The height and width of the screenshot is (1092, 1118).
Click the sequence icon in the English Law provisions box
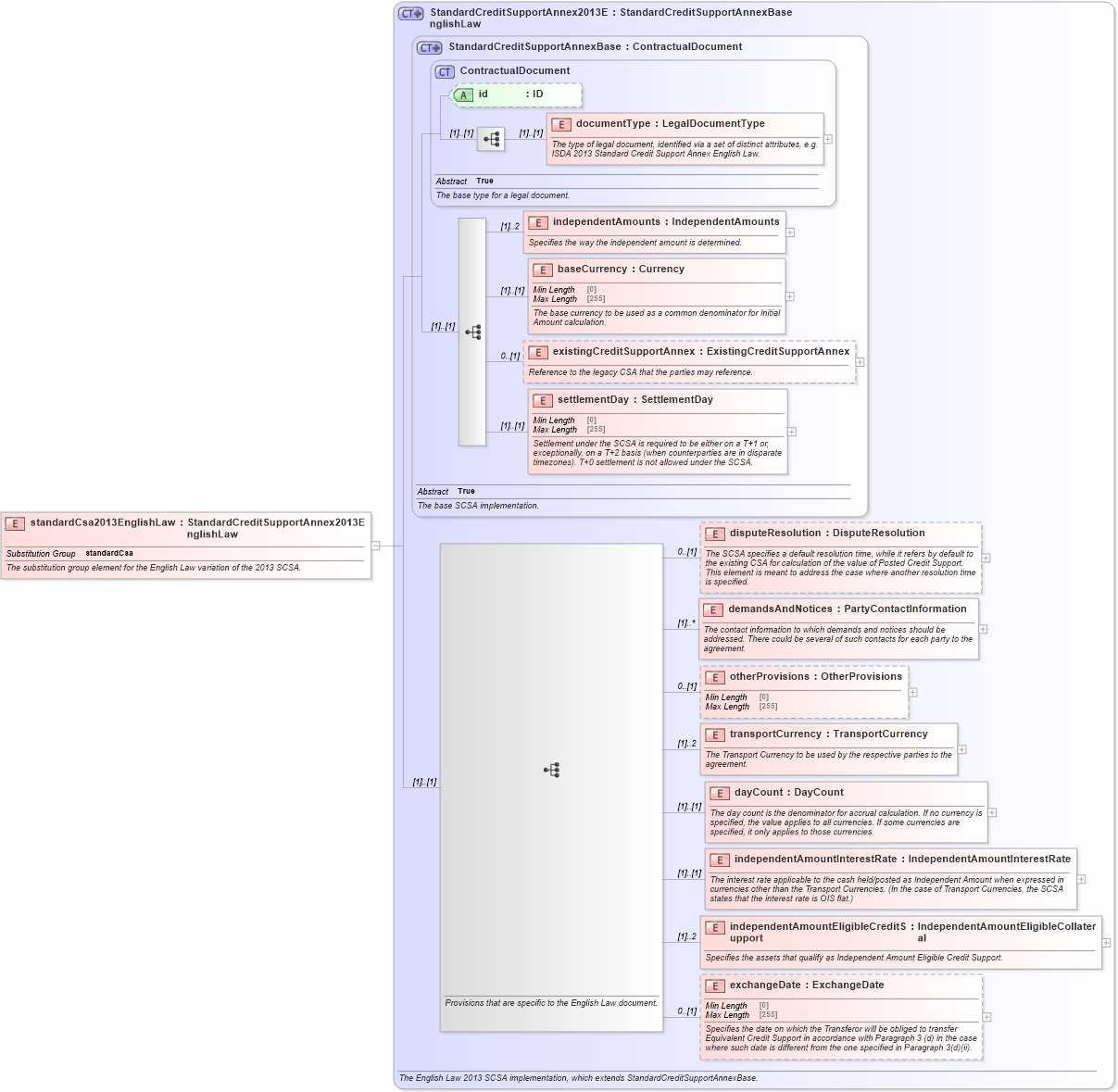[552, 770]
